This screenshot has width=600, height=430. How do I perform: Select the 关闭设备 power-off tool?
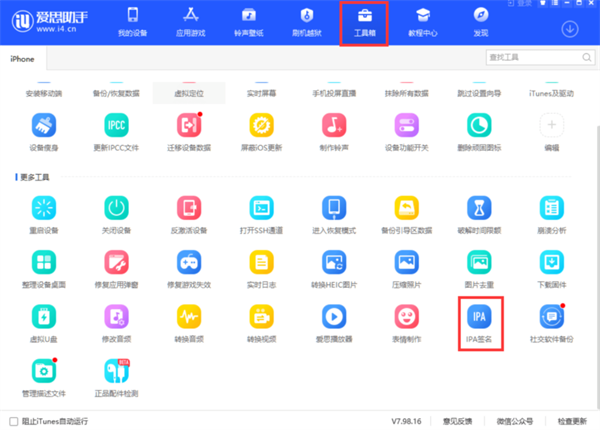(116, 208)
